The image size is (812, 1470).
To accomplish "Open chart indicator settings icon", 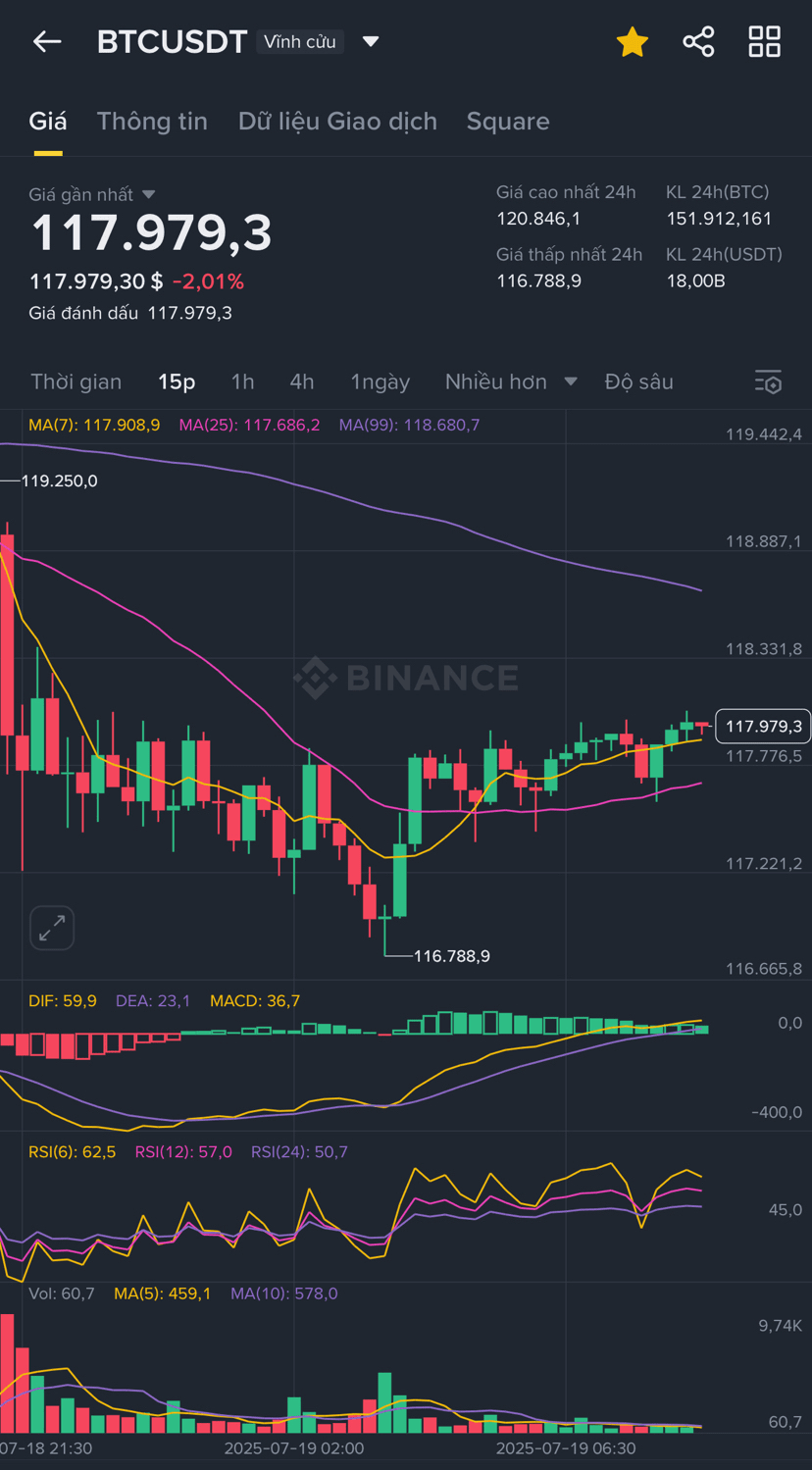I will click(768, 382).
